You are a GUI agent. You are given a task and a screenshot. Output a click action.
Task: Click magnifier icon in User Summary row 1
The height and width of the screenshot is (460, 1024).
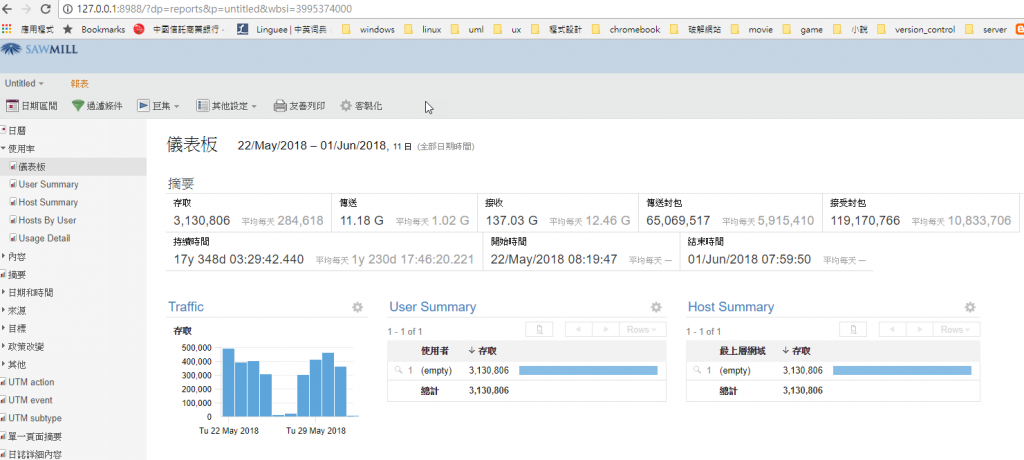[398, 370]
